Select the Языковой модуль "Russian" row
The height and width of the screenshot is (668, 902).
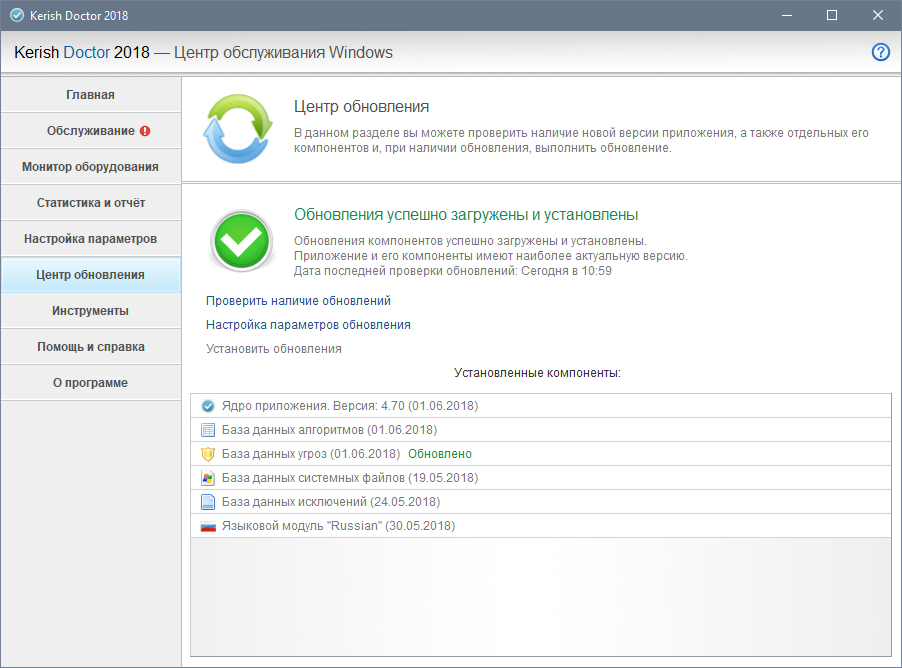pos(541,526)
